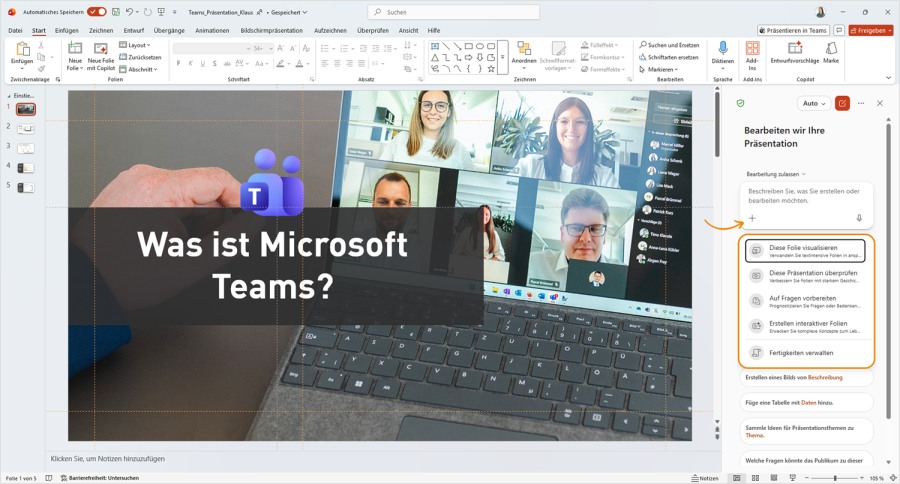The height and width of the screenshot is (484, 900).
Task: Select slide 4 thumbnail
Action: (x=26, y=168)
